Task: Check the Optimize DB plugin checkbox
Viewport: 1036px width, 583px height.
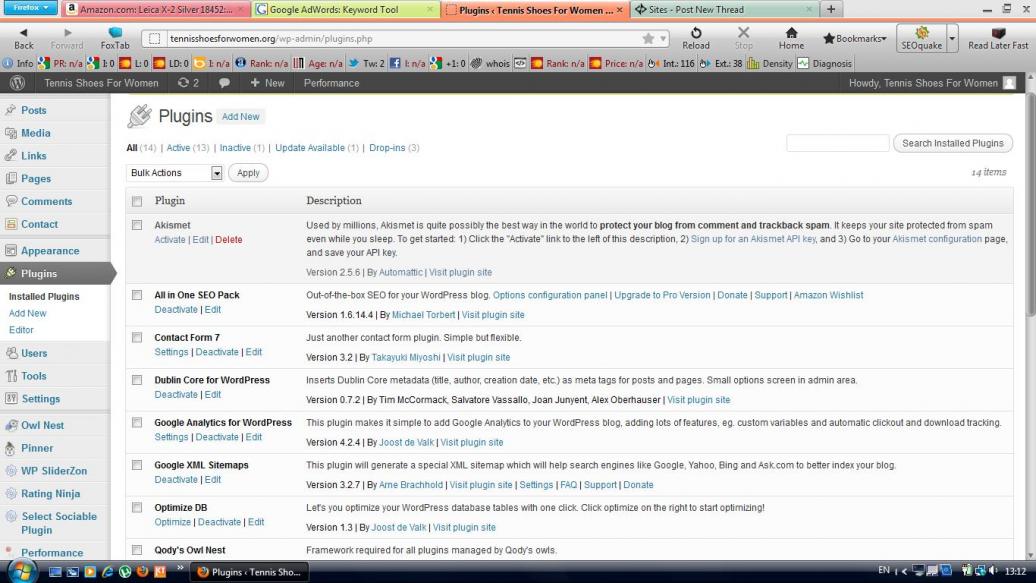Action: point(137,508)
